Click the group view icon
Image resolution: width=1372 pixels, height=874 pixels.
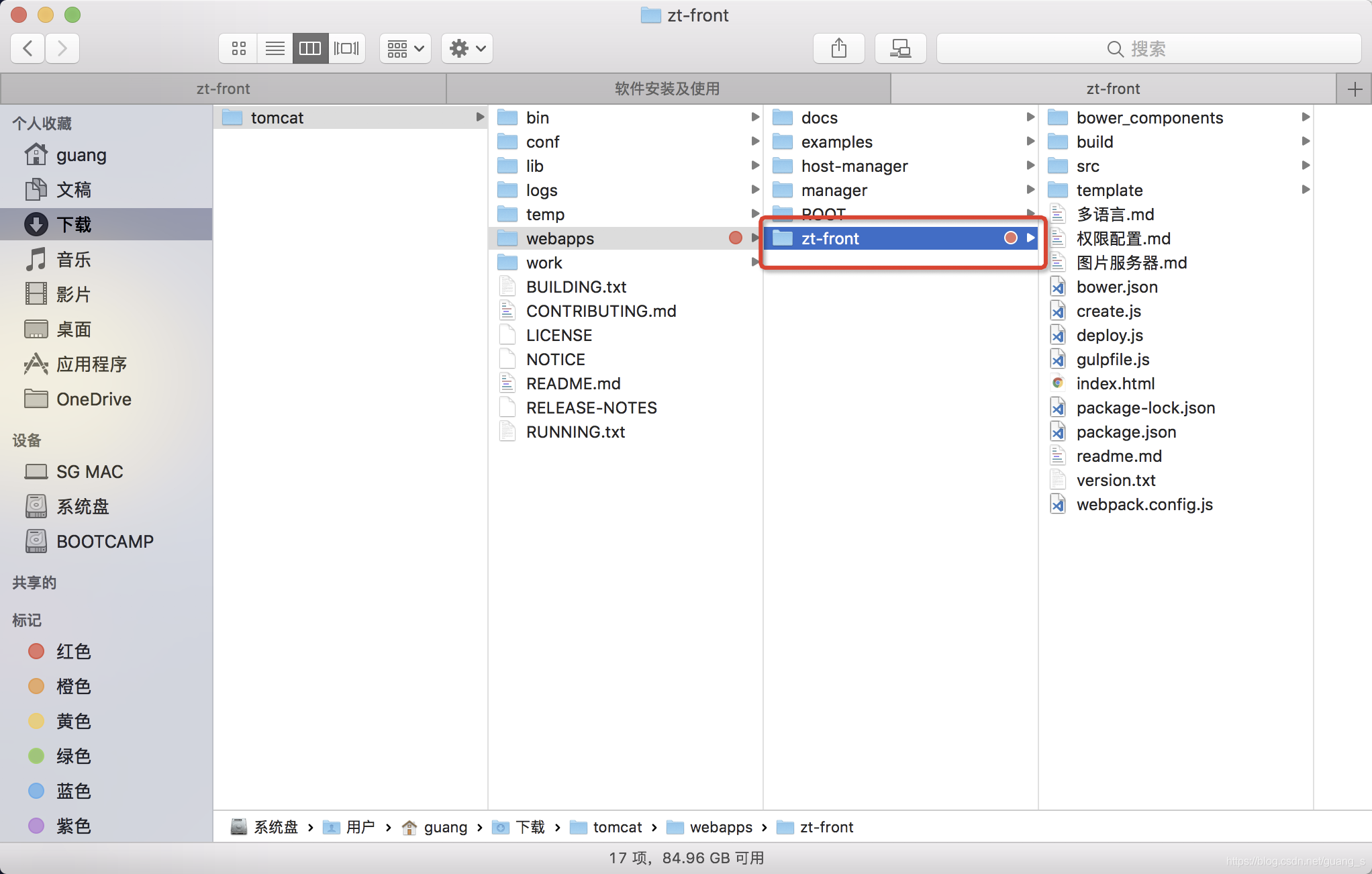coord(402,48)
